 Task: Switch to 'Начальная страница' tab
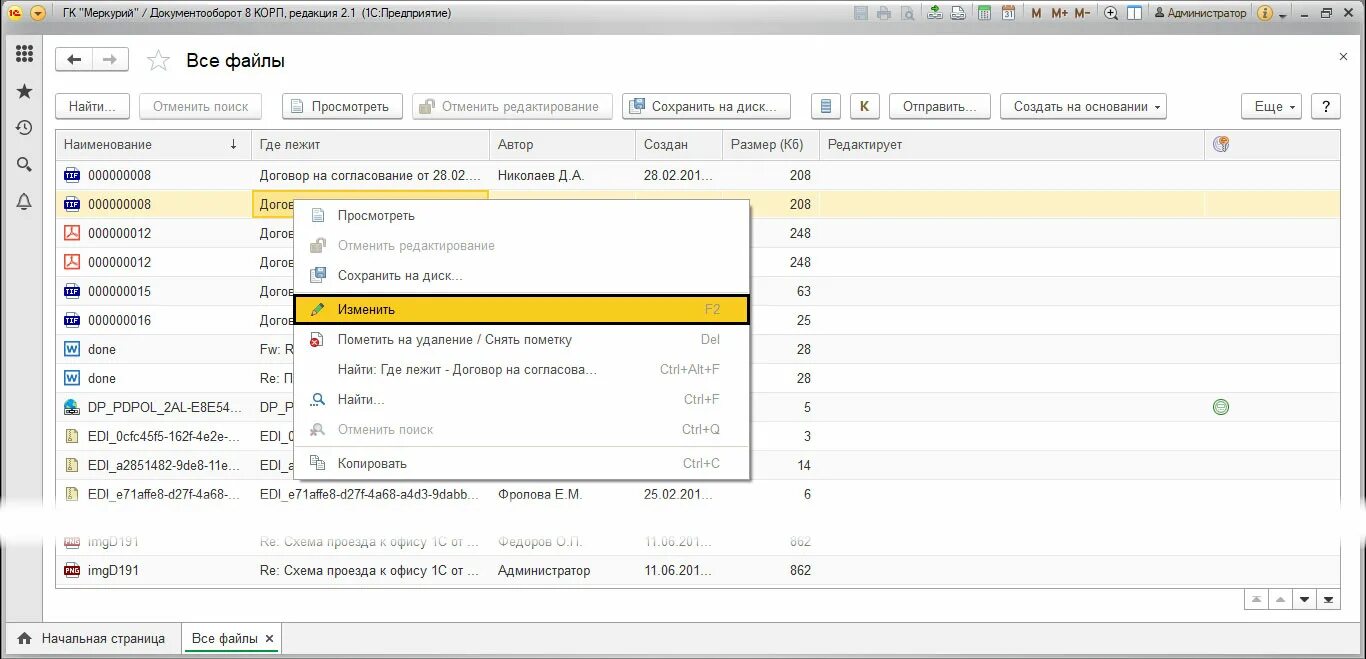[92, 638]
